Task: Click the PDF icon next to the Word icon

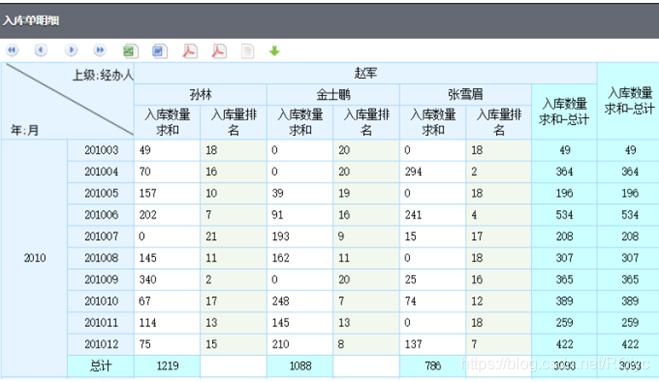Action: [x=190, y=51]
